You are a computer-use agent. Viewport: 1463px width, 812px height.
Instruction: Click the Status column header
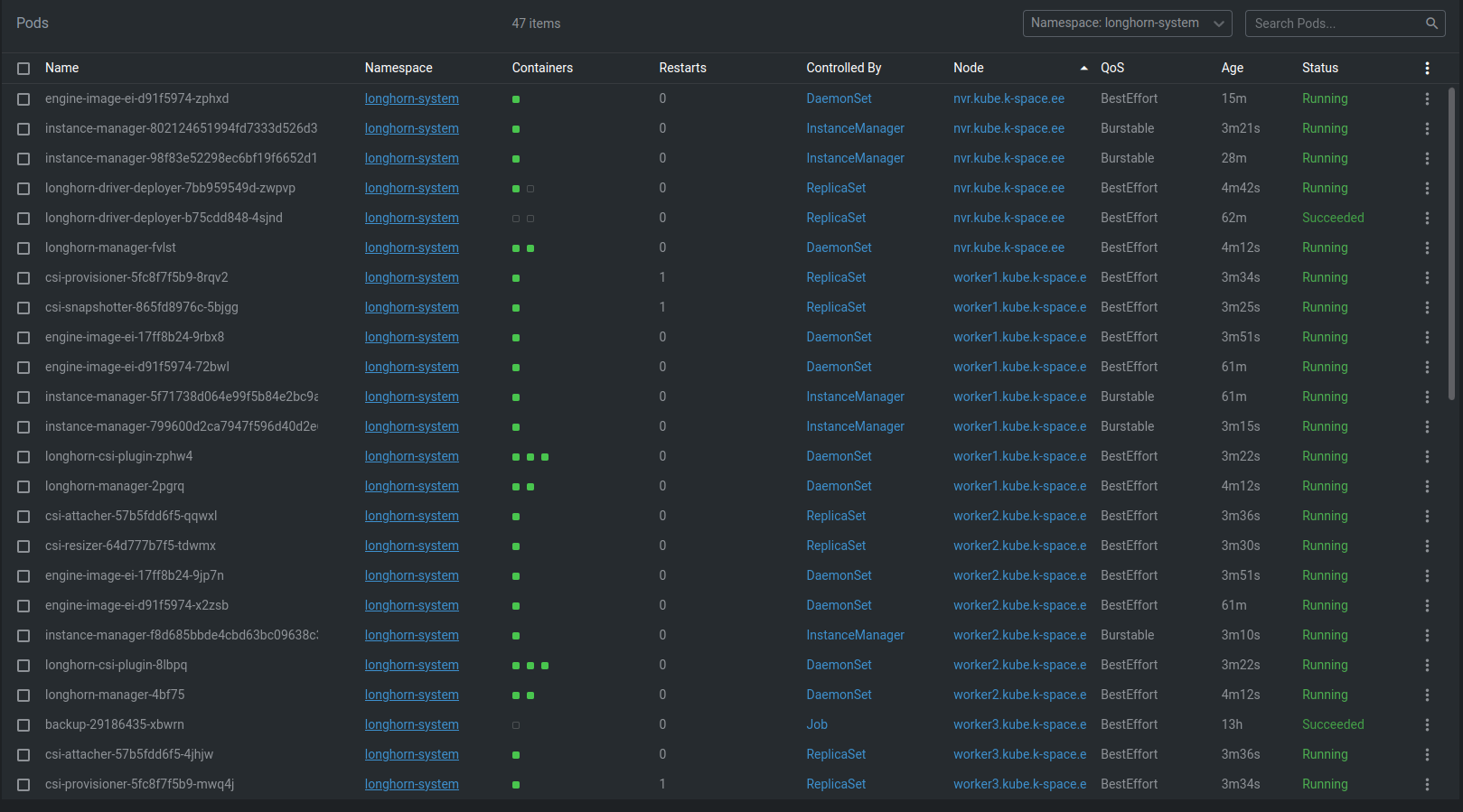[1319, 69]
